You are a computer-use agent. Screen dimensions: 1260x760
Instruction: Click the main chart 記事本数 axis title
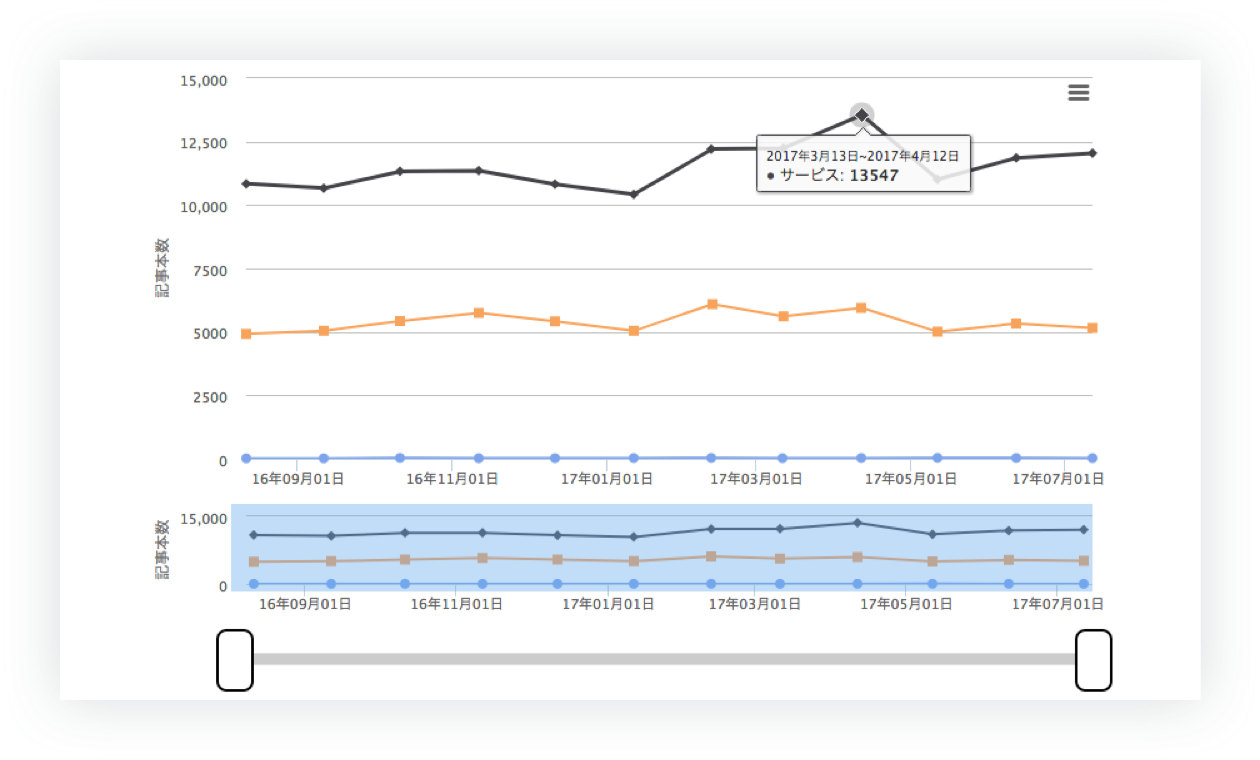(162, 268)
